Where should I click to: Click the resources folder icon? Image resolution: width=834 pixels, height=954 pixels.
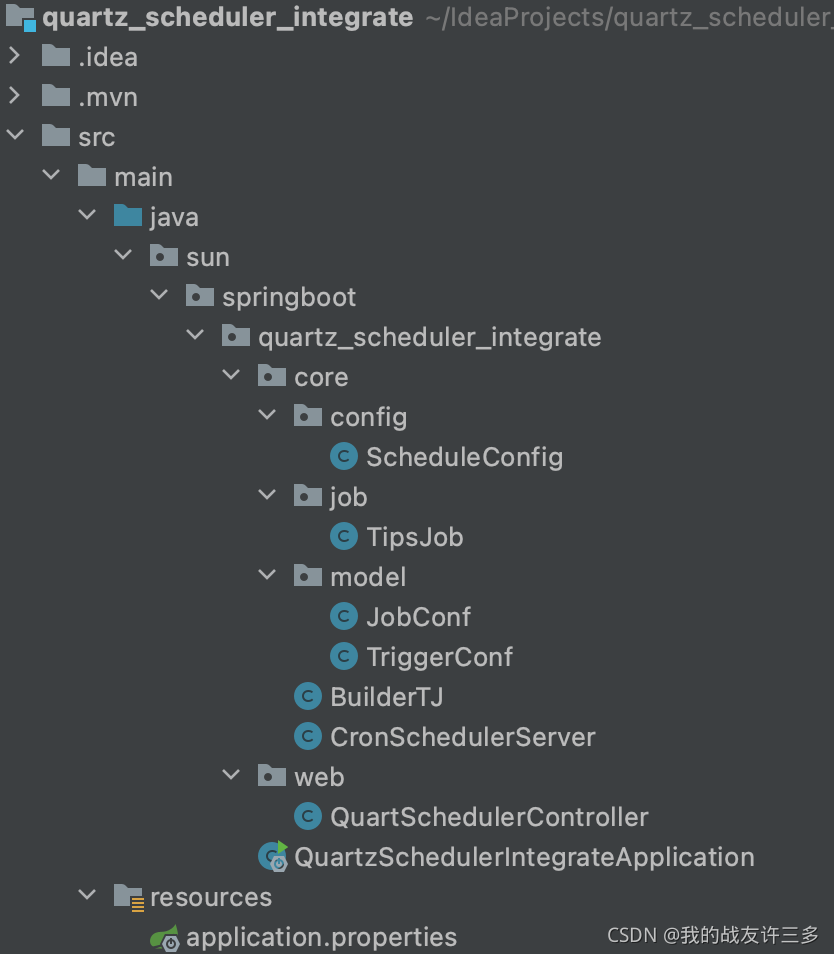[129, 897]
